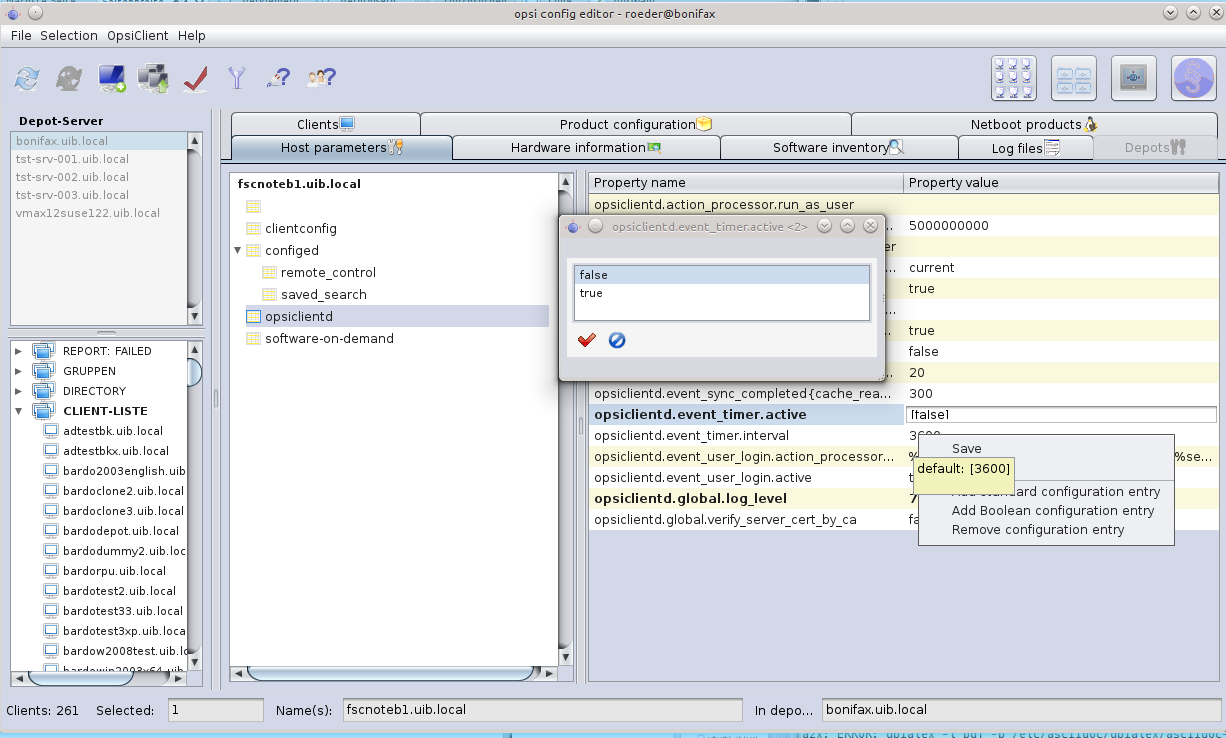Click the multiple monitors green arrow icon
Screen dimensions: 1226x738
tap(153, 78)
